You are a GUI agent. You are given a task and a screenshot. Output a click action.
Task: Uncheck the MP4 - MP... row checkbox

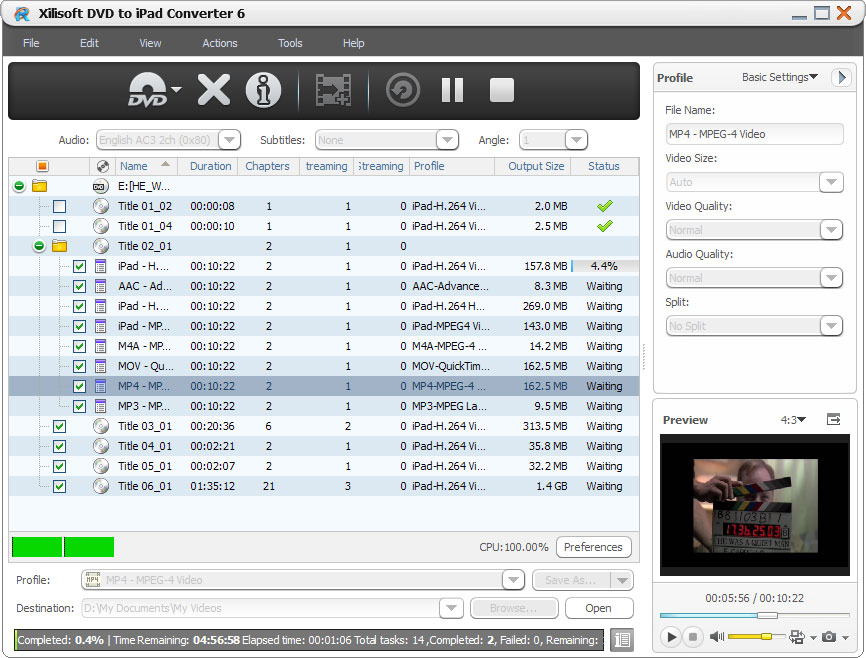(x=80, y=386)
